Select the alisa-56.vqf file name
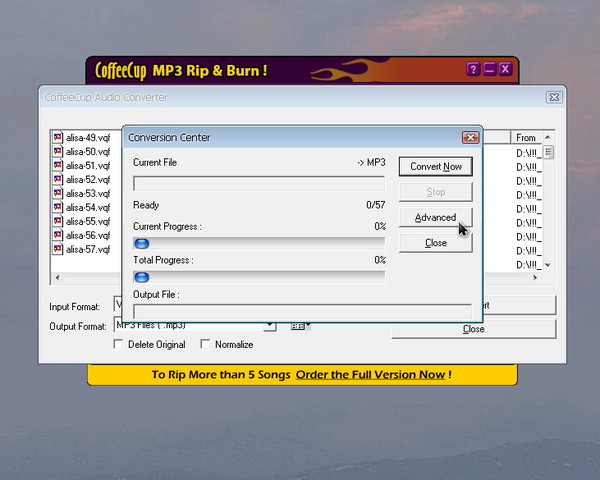Screen dimensions: 600x480 pos(88,235)
